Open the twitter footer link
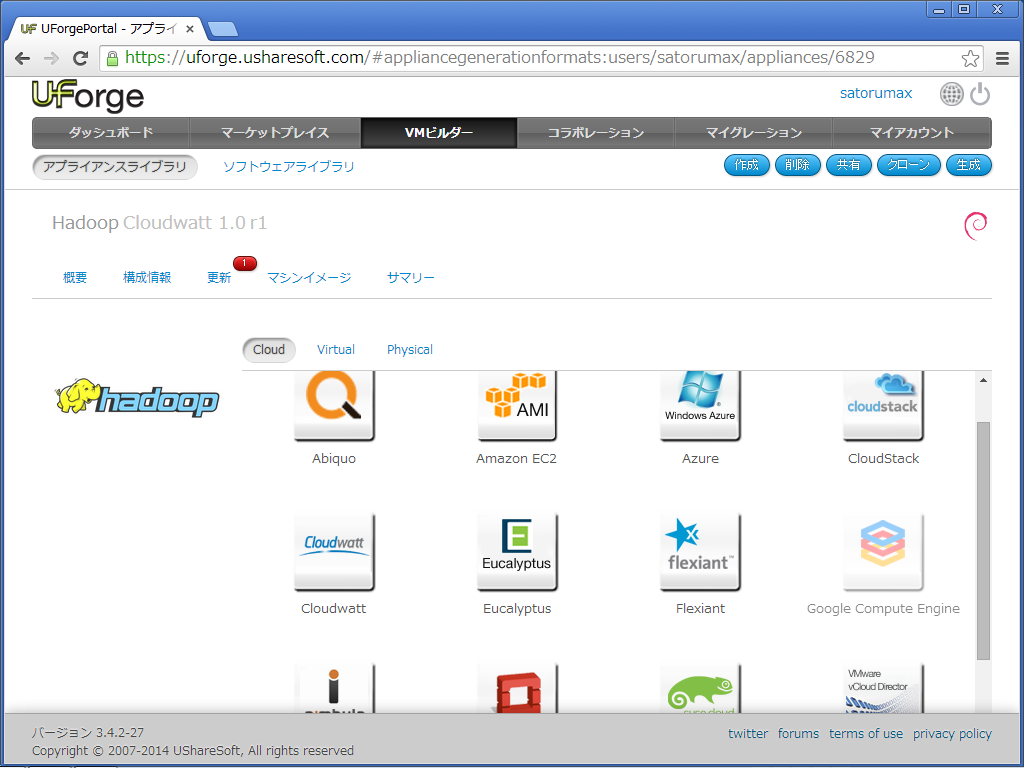The image size is (1024, 768). (748, 734)
